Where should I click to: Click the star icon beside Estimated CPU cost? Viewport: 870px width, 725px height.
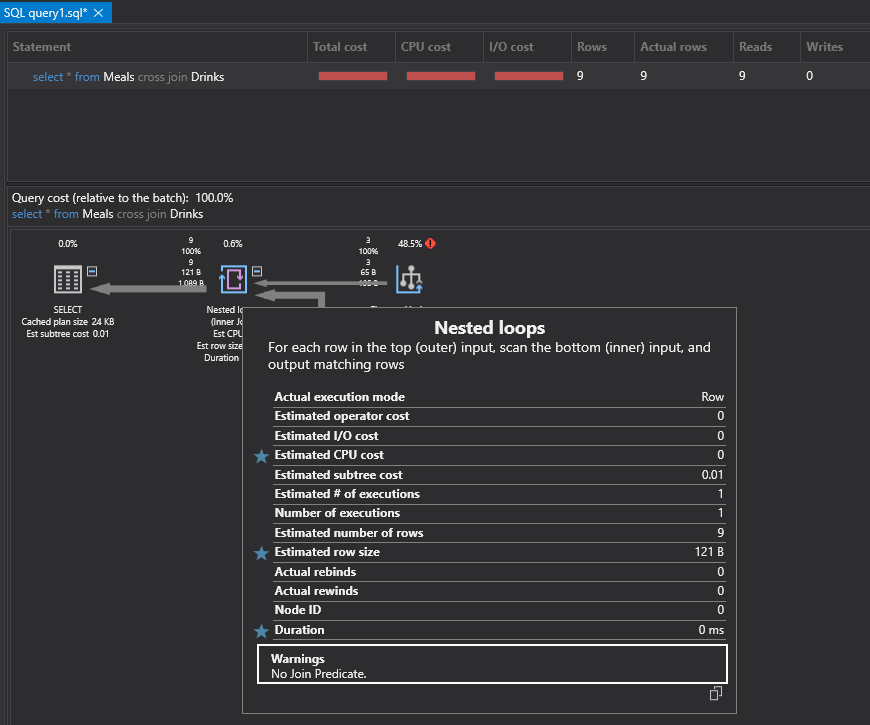click(x=261, y=455)
